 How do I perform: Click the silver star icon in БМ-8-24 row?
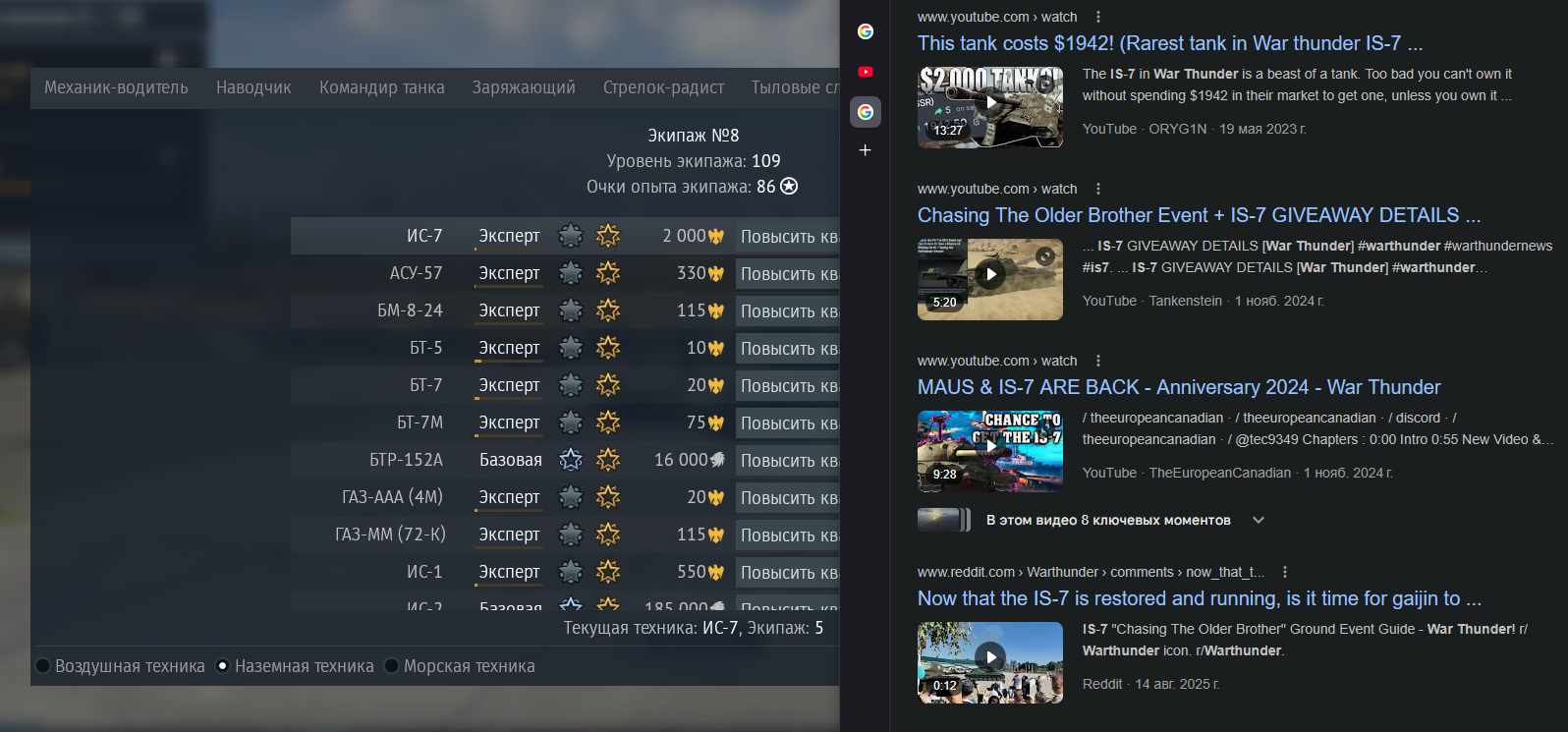coord(571,310)
